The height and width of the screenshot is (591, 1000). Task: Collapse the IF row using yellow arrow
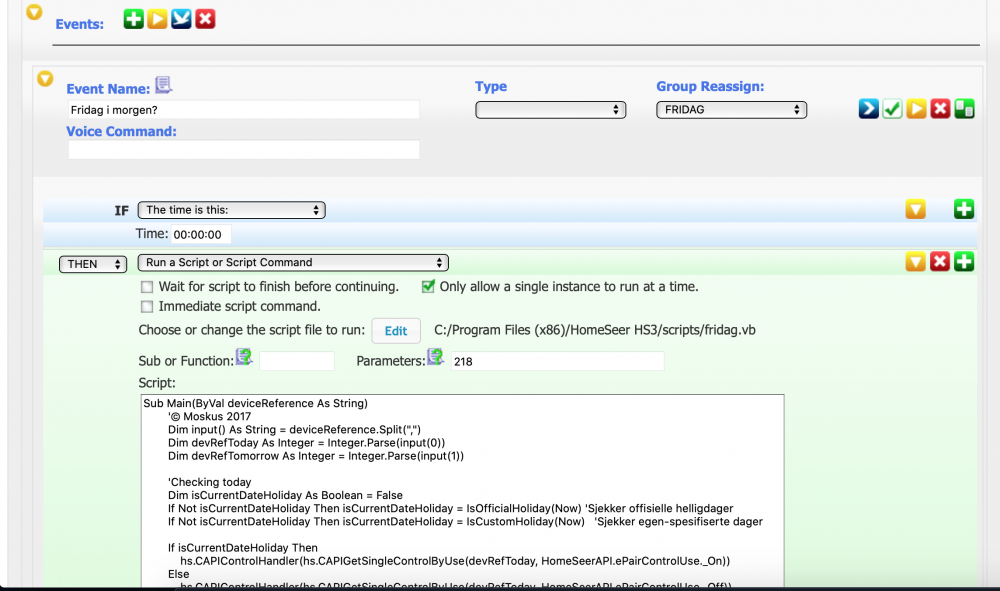pyautogui.click(x=915, y=209)
